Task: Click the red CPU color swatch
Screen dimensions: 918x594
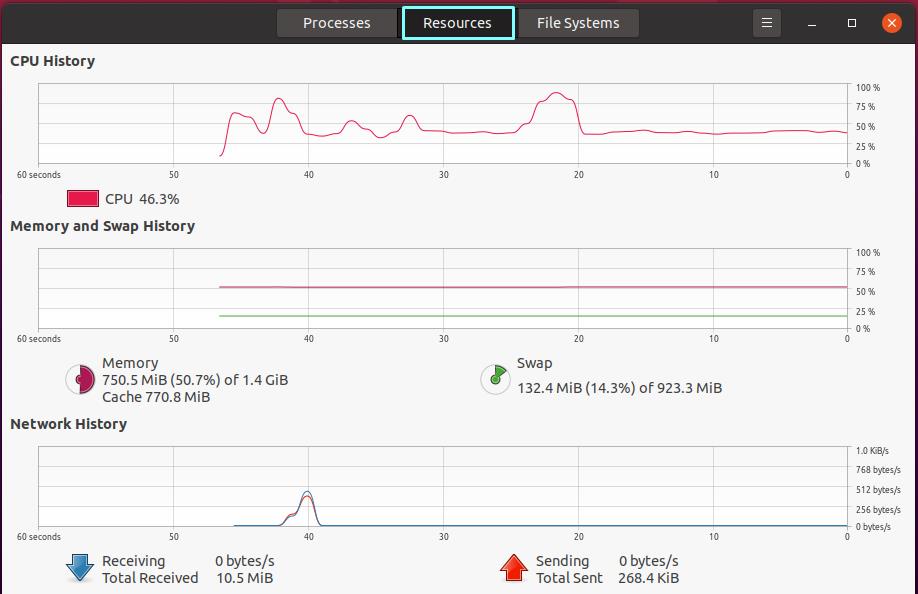Action: [x=83, y=198]
